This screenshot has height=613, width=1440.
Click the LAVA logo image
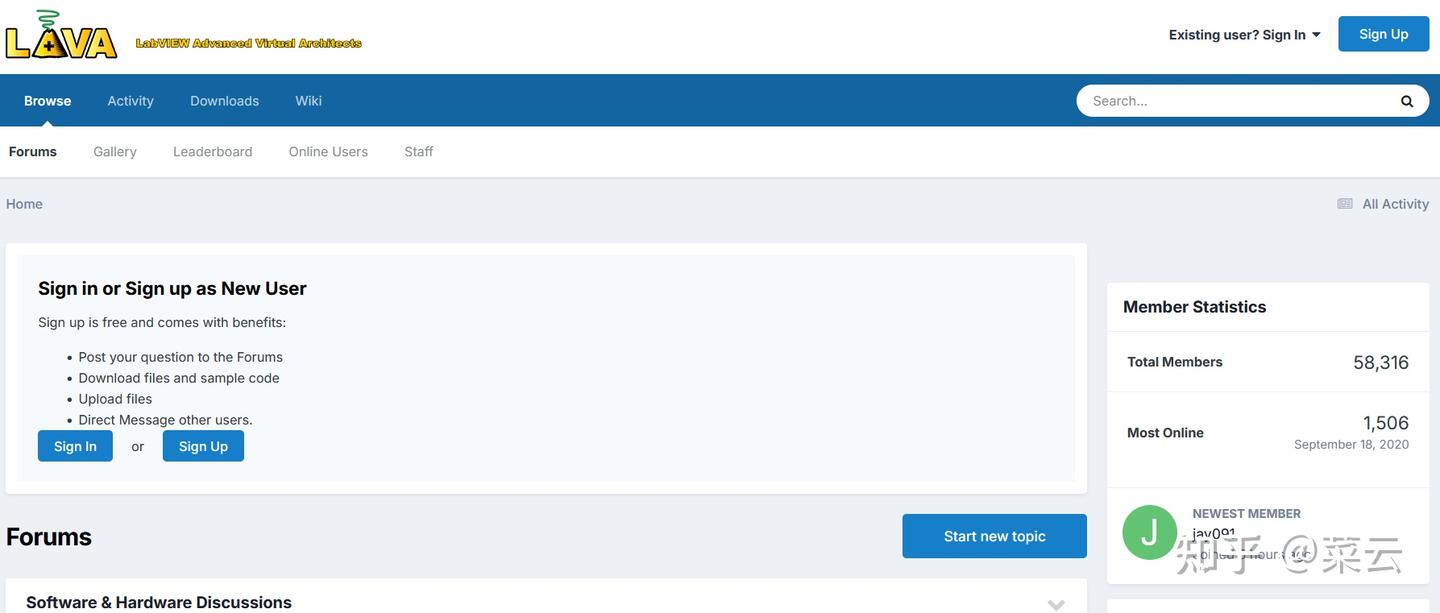tap(62, 35)
